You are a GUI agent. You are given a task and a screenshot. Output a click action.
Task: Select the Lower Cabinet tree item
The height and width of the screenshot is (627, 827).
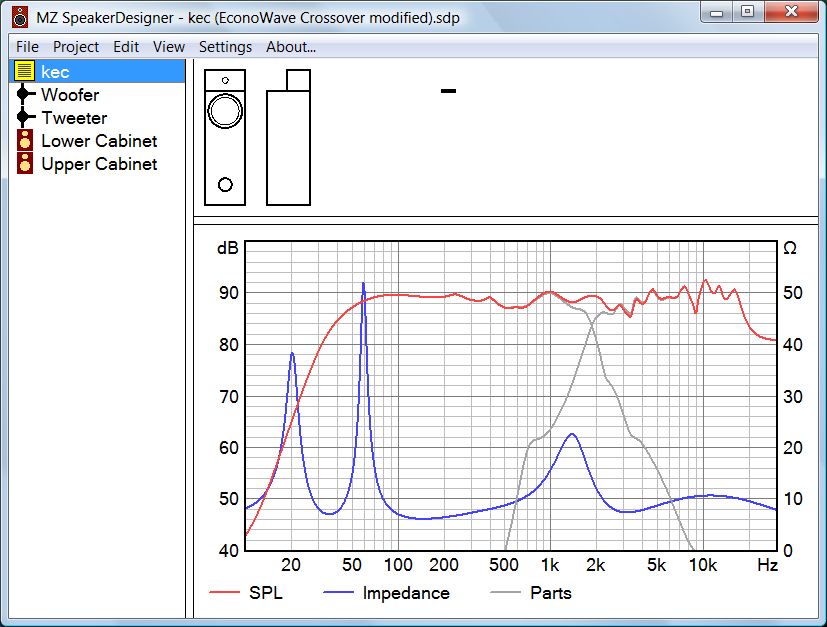(x=99, y=141)
